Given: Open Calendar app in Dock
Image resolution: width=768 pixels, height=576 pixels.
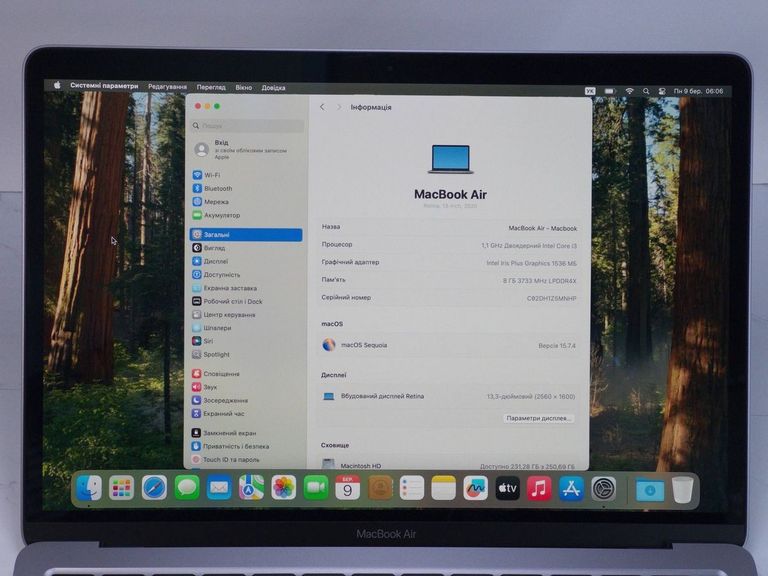Looking at the screenshot, I should 348,488.
